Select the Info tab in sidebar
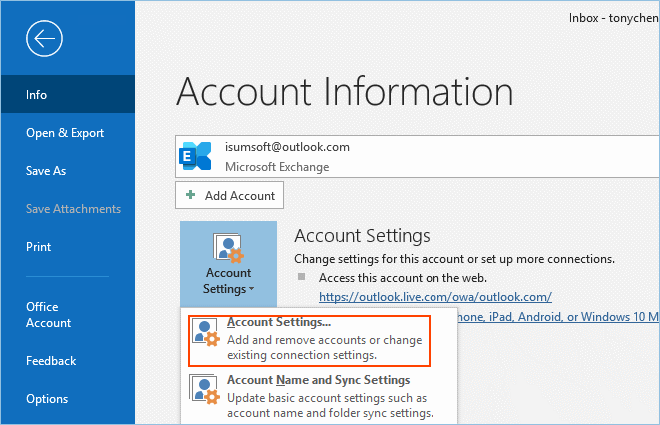 pos(37,95)
